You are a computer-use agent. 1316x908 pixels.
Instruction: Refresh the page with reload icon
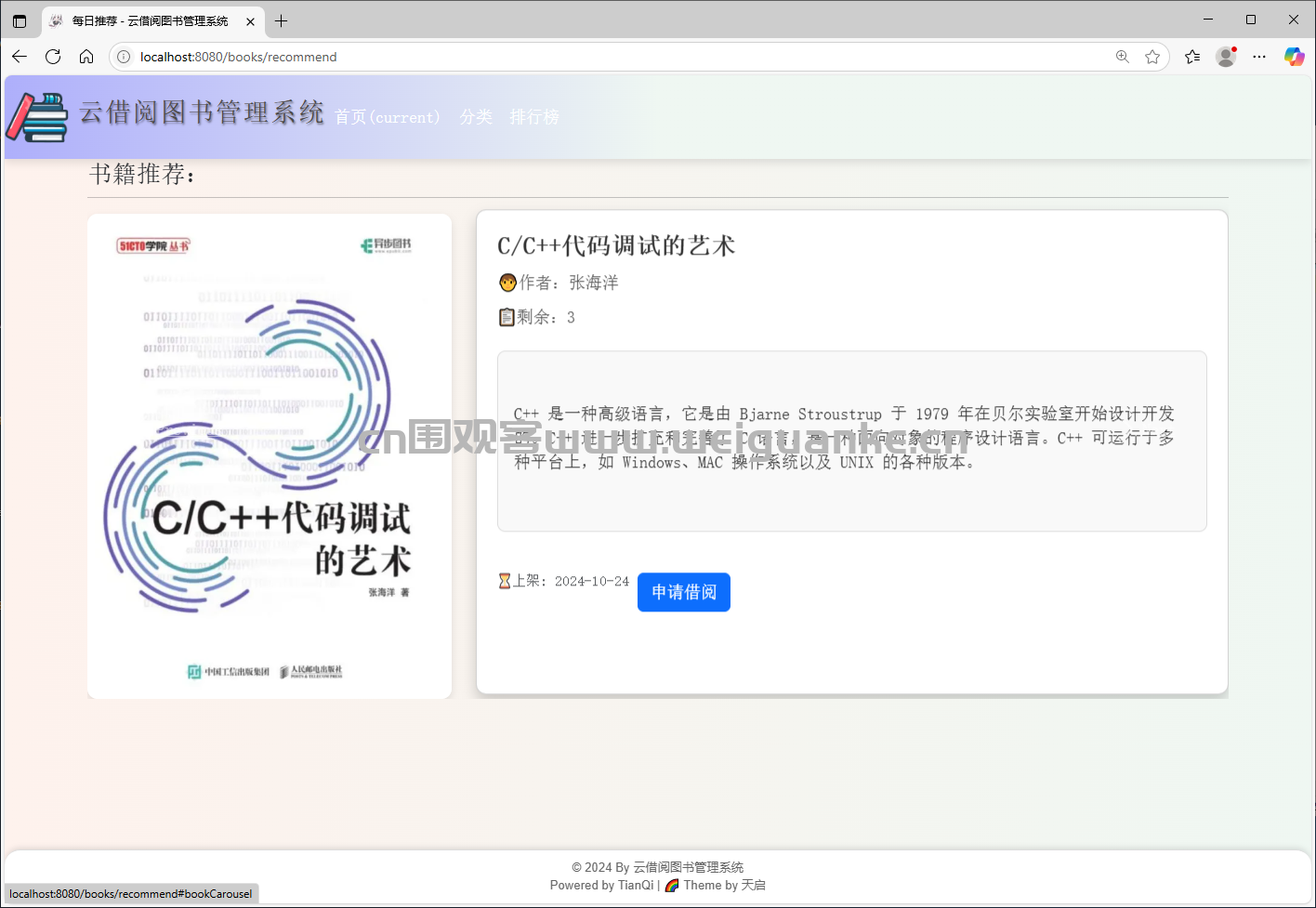coord(53,57)
